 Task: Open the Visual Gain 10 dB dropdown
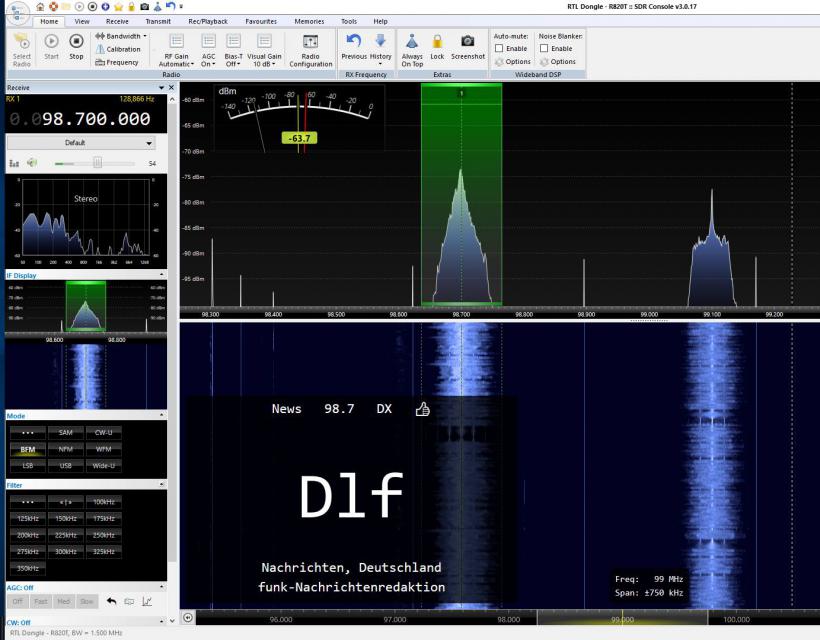point(264,50)
